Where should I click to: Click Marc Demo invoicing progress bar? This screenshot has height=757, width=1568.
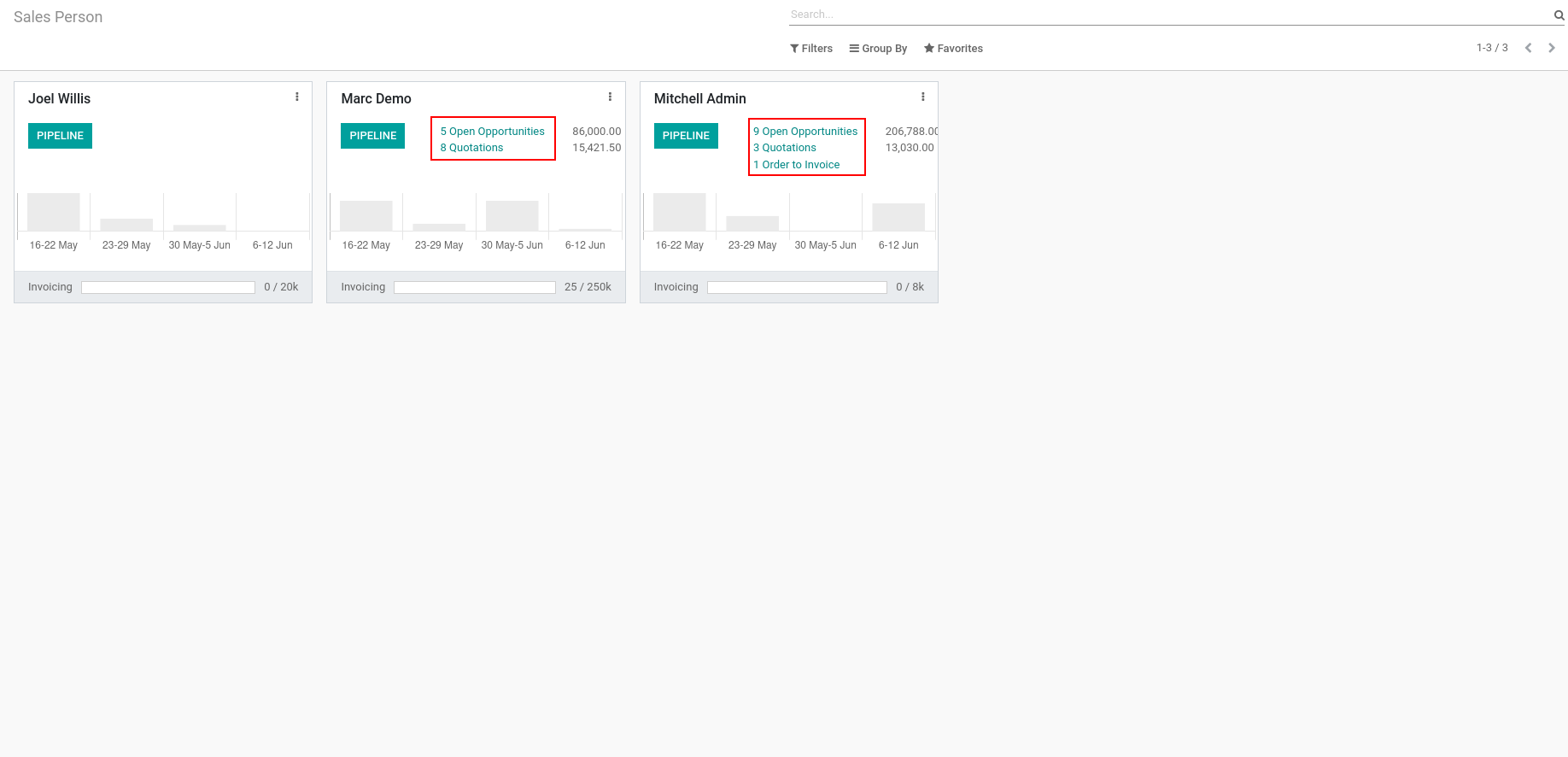point(475,288)
